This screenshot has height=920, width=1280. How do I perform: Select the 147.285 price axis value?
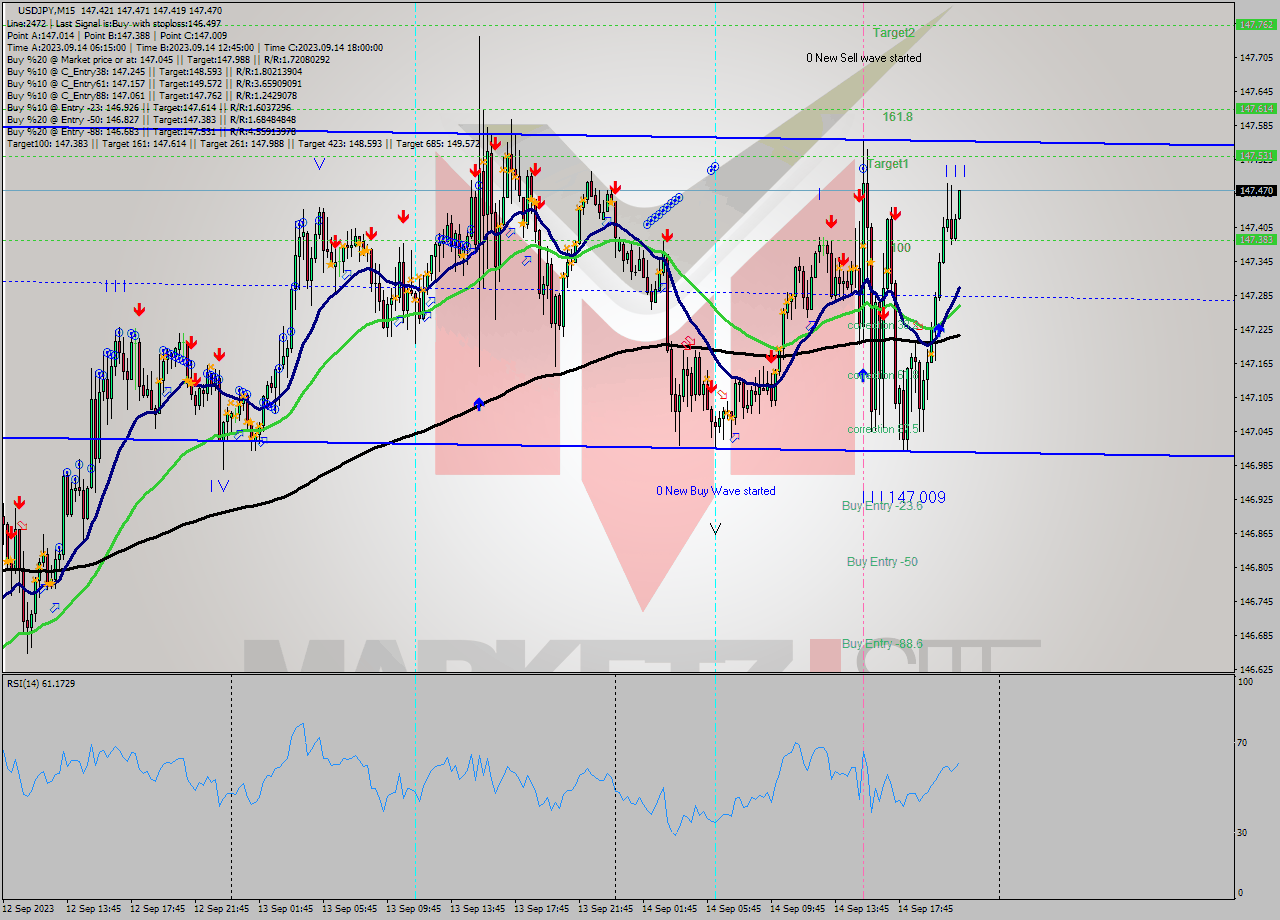tap(1256, 296)
